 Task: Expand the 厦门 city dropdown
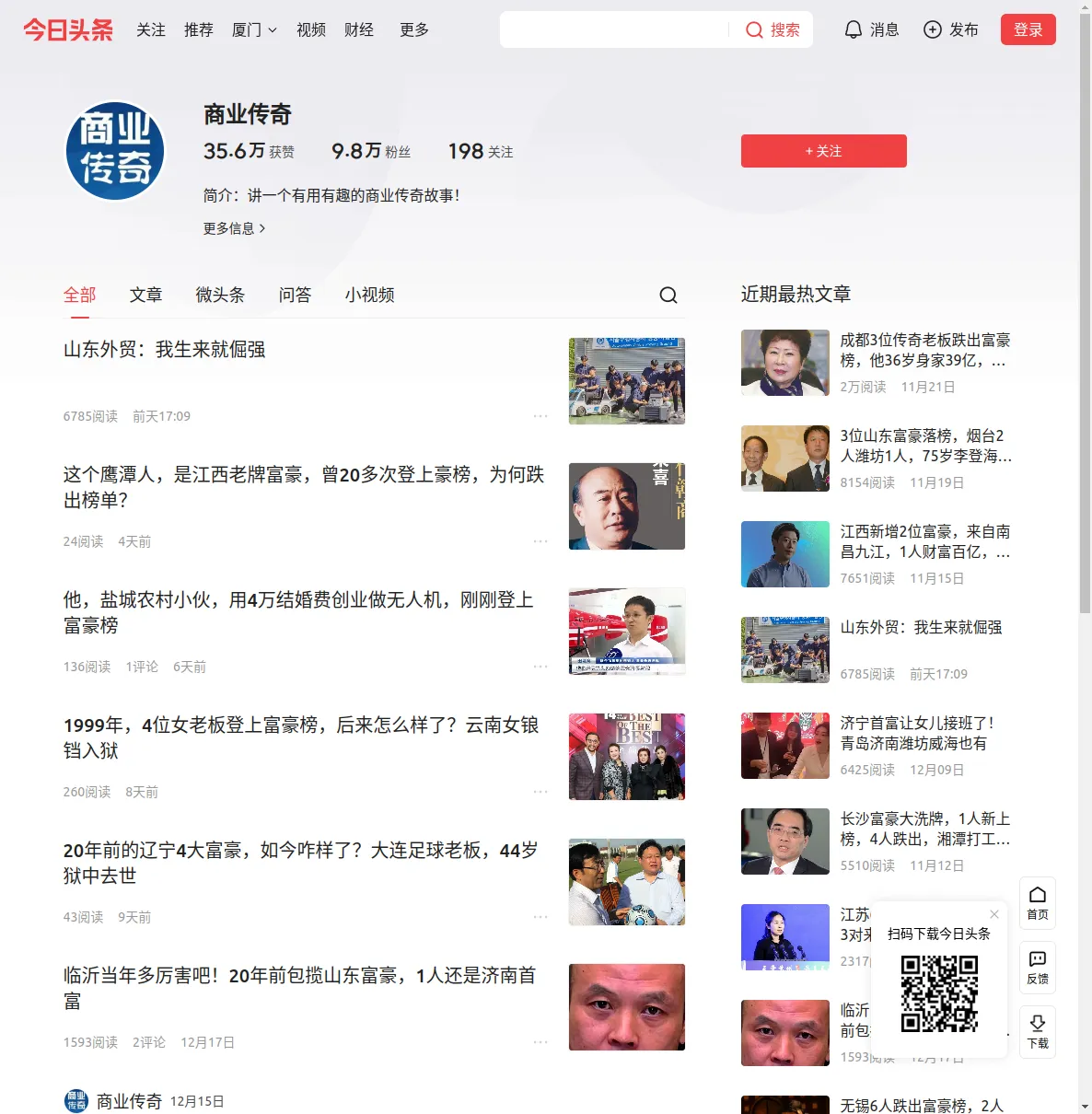(x=254, y=30)
